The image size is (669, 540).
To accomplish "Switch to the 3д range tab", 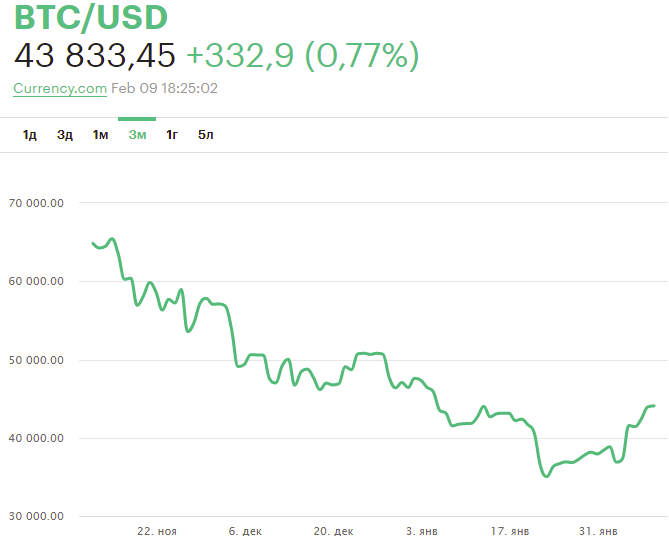I will (65, 135).
